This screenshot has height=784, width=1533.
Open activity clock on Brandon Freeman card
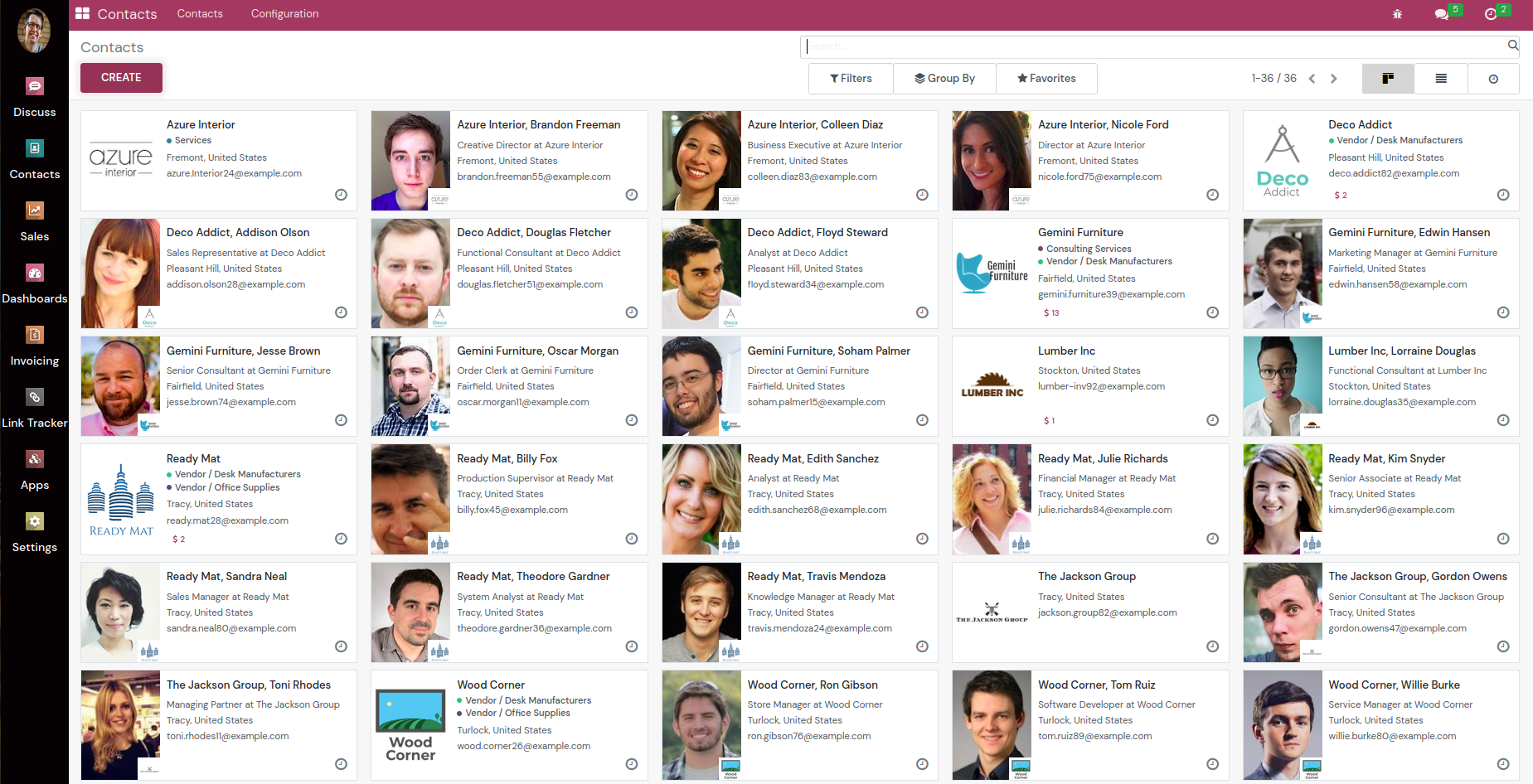coord(632,195)
